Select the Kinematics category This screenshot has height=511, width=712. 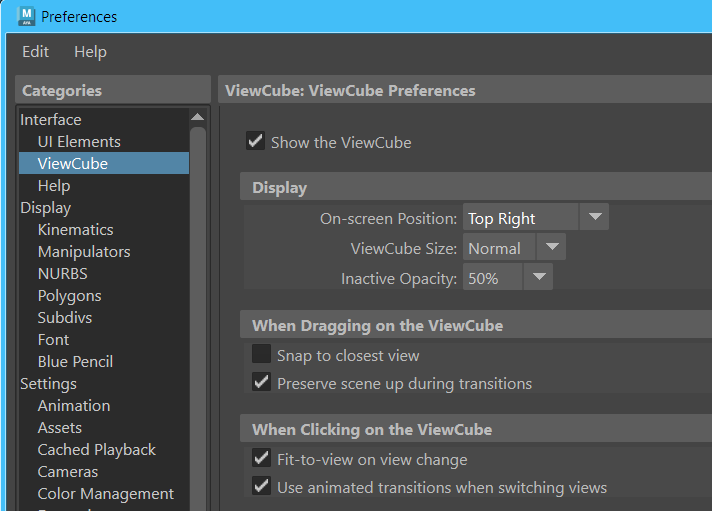75,230
